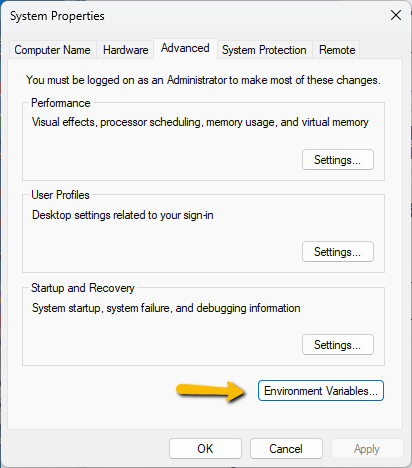The image size is (412, 468).
Task: Open Startup and Recovery Settings button
Action: point(338,345)
